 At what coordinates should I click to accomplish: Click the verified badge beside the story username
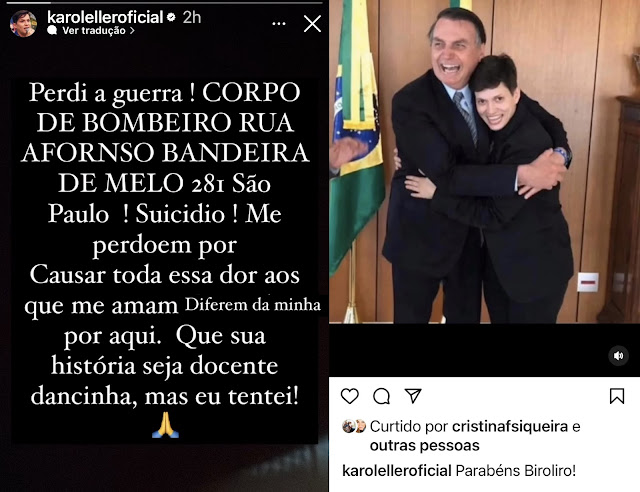(171, 17)
